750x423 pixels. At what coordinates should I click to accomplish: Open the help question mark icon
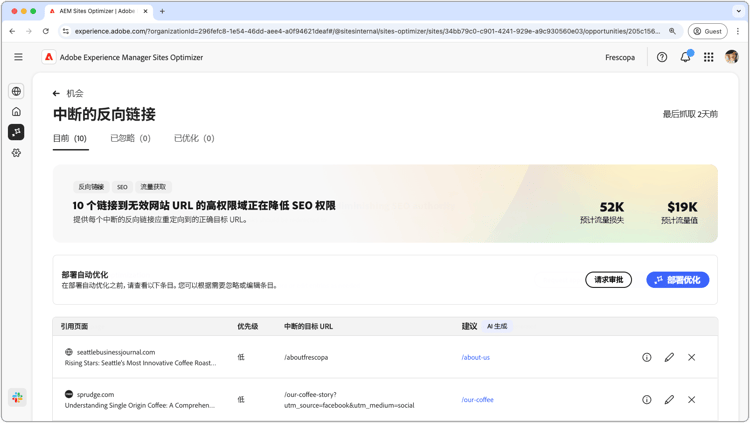tap(662, 57)
